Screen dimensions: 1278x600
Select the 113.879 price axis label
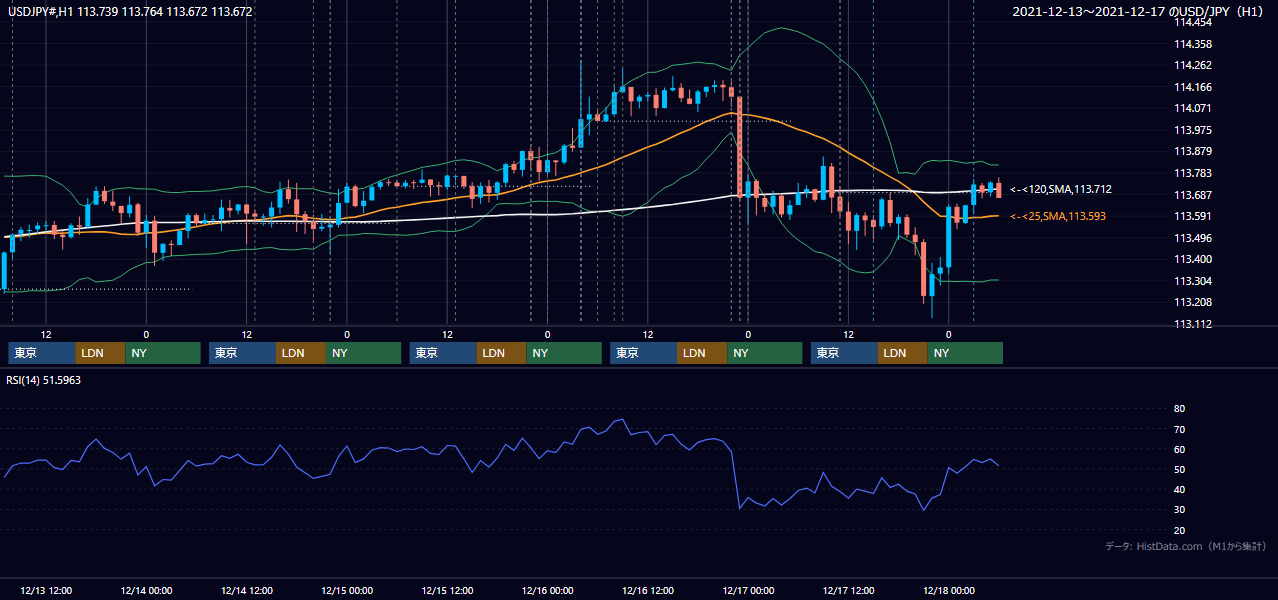click(1192, 151)
